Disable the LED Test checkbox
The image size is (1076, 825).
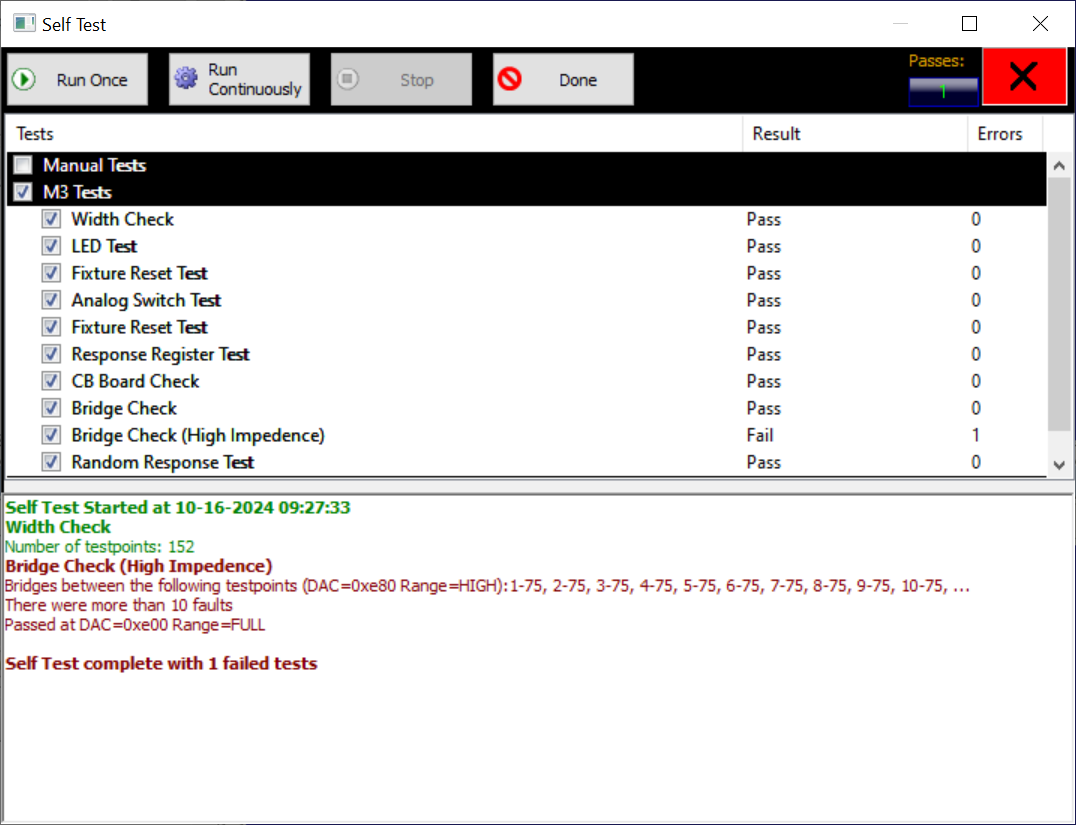pos(51,246)
